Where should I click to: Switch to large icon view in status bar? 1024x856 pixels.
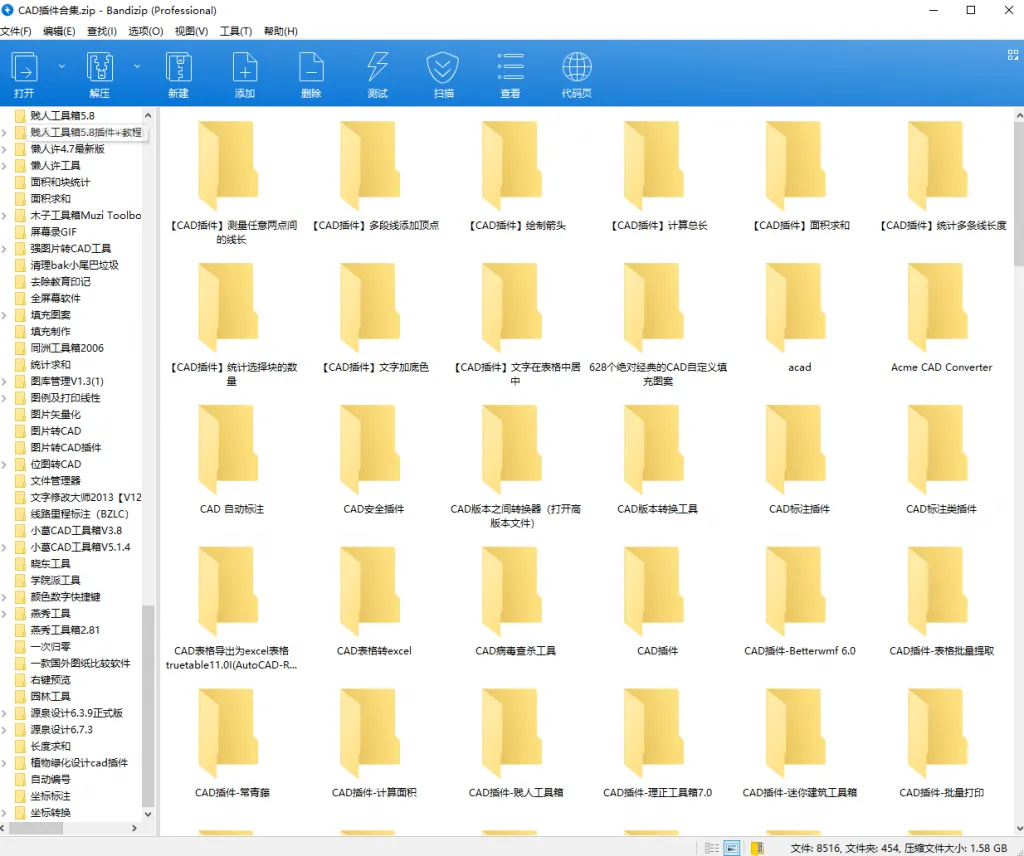732,848
